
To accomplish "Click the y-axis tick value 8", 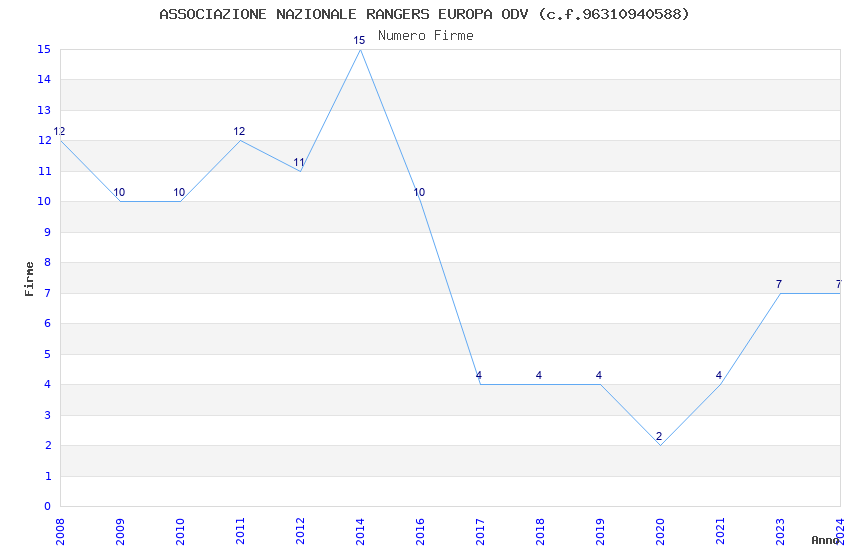I will tap(48, 263).
